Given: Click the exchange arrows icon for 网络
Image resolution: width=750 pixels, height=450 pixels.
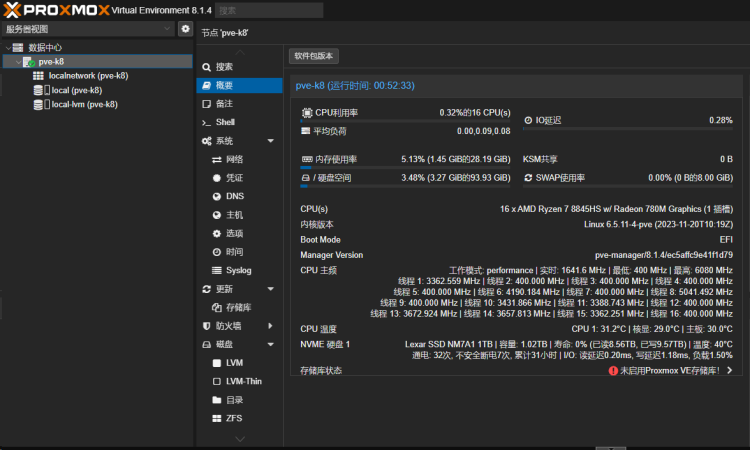Looking at the screenshot, I should pos(217,159).
